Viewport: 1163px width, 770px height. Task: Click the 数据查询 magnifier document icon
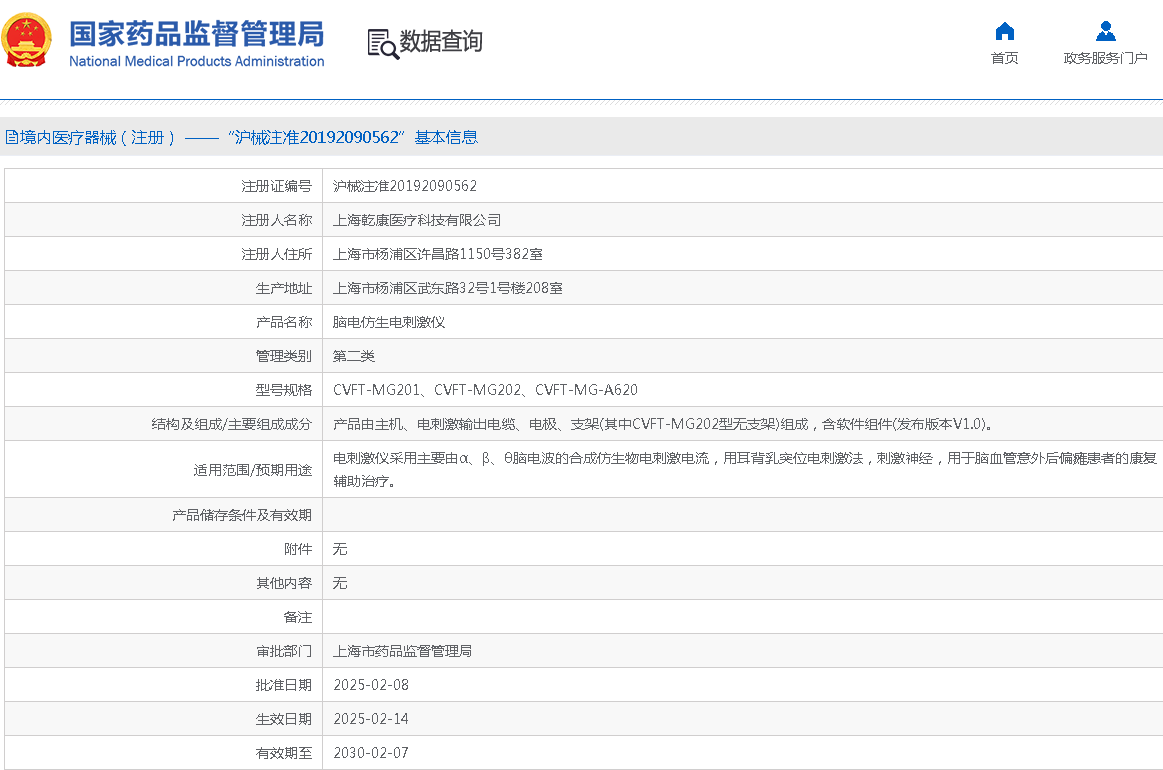tap(382, 43)
